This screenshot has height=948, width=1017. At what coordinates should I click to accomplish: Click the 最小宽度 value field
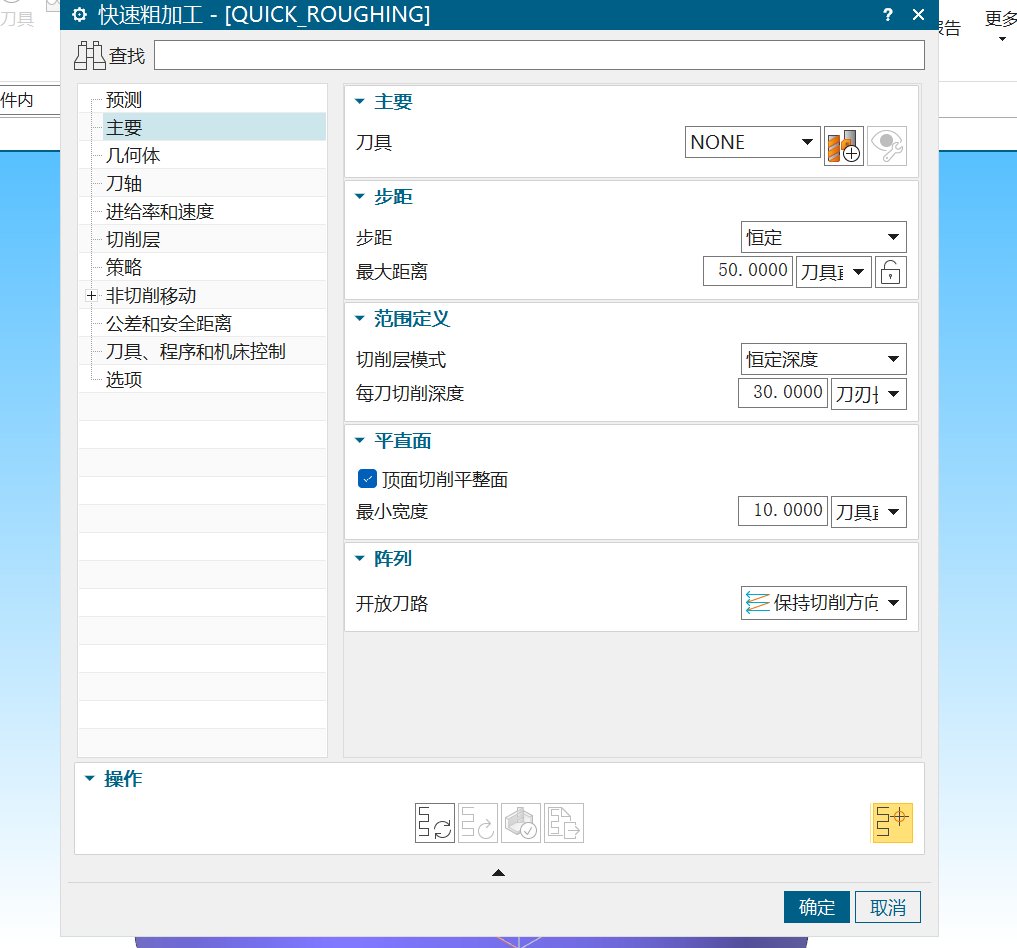pyautogui.click(x=783, y=510)
